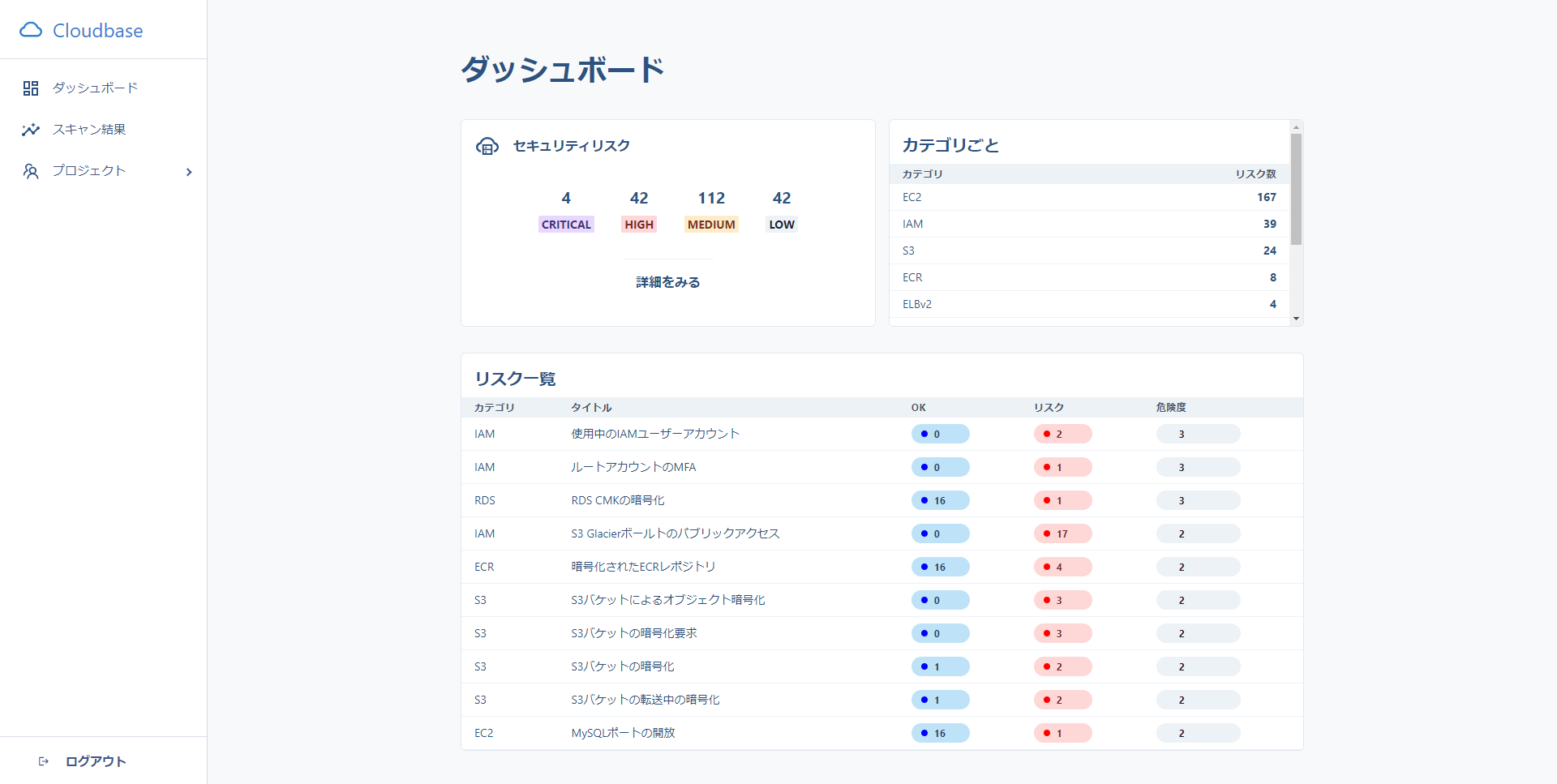Open the スキャン結果 menu item

(89, 130)
